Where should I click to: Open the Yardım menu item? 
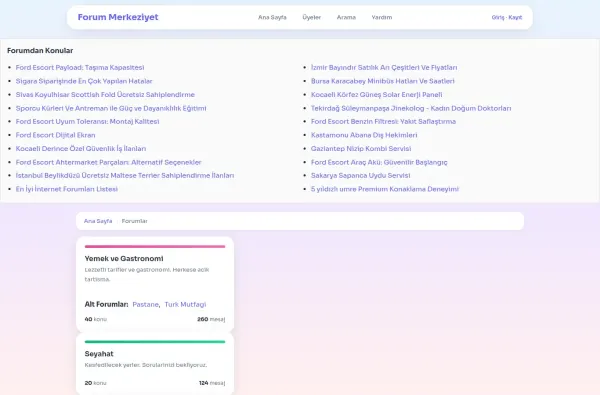click(382, 17)
